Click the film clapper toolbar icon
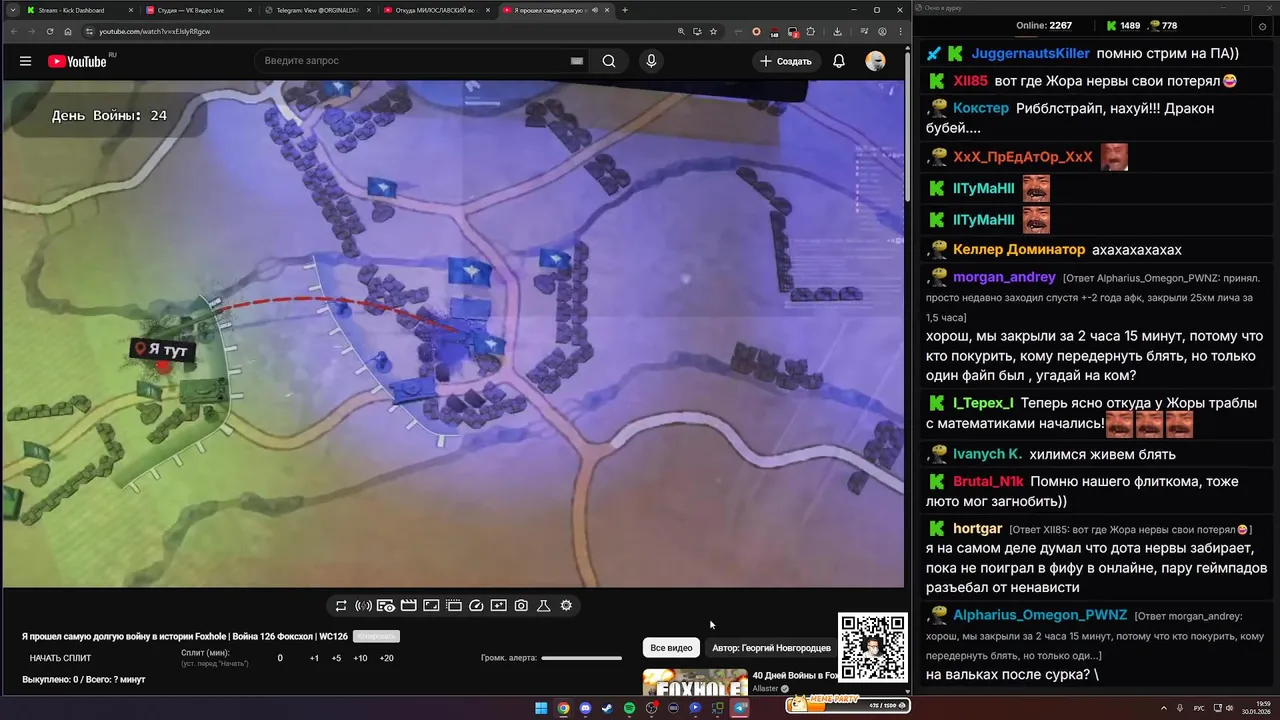 tap(408, 605)
